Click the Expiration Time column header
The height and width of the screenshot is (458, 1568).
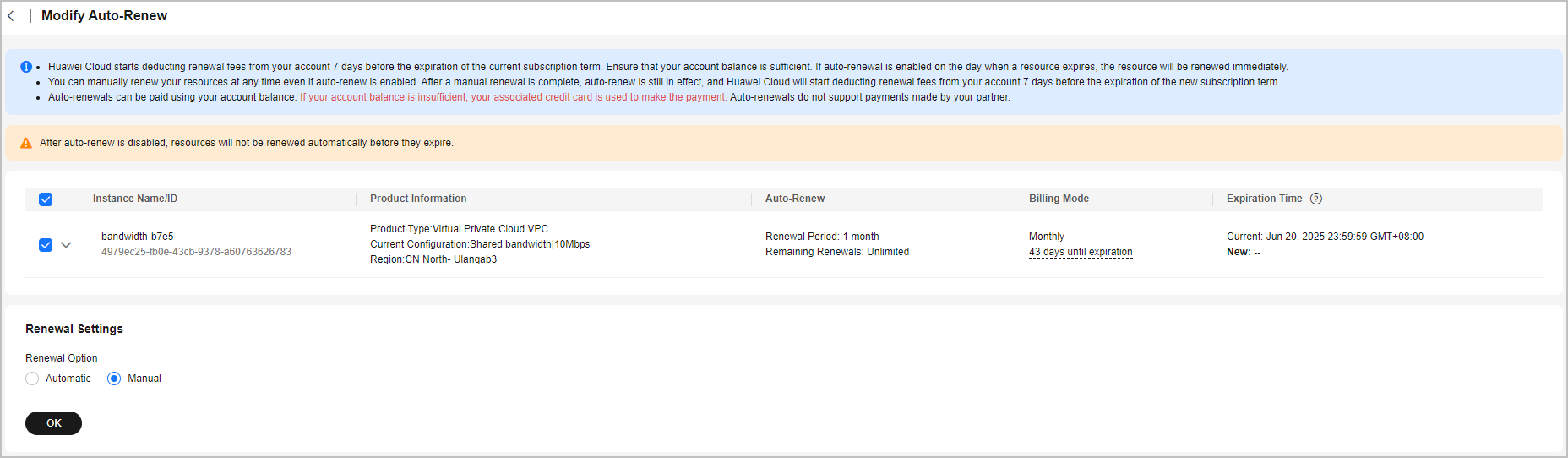[x=1264, y=199]
